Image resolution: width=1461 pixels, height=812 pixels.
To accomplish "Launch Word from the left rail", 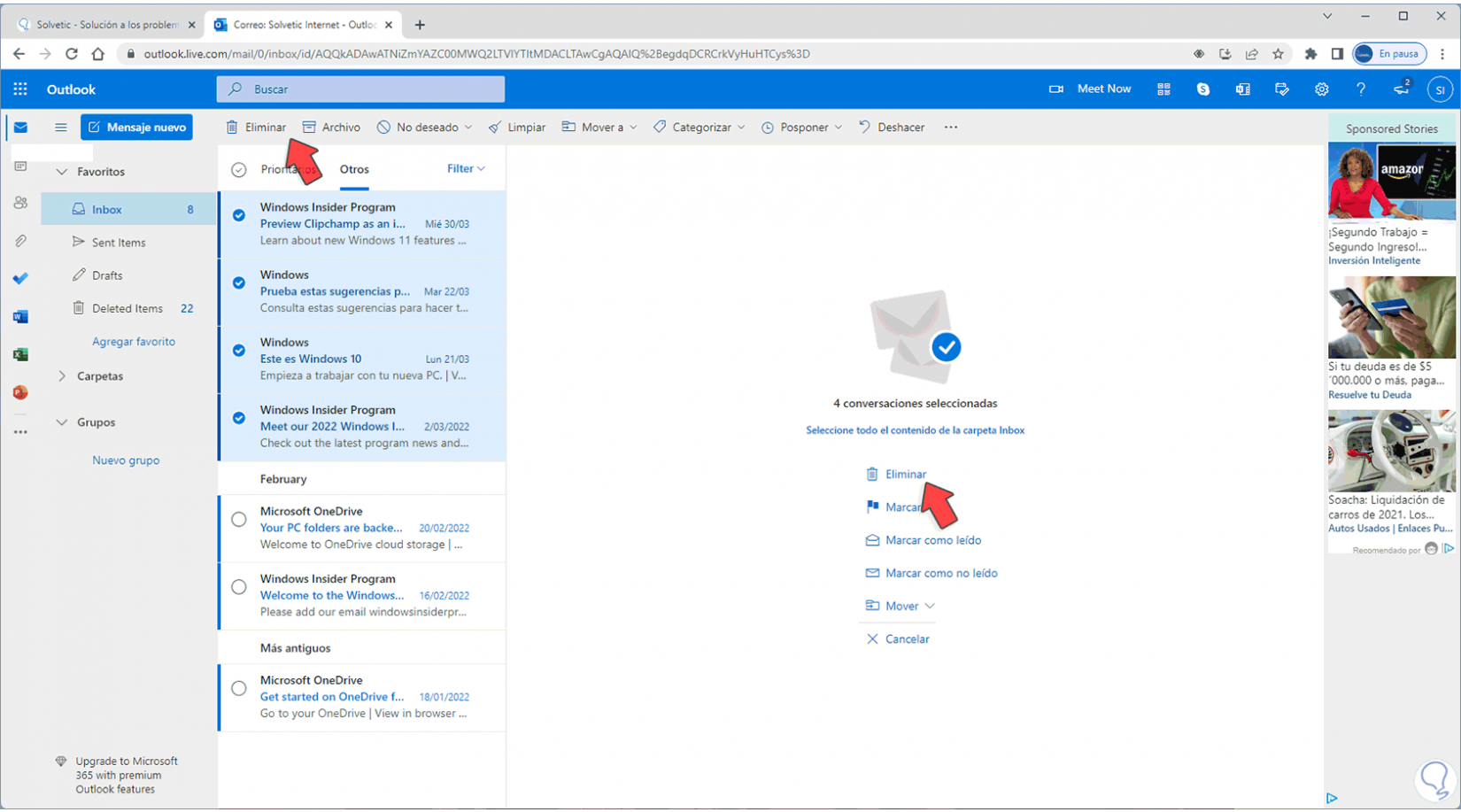I will [20, 316].
